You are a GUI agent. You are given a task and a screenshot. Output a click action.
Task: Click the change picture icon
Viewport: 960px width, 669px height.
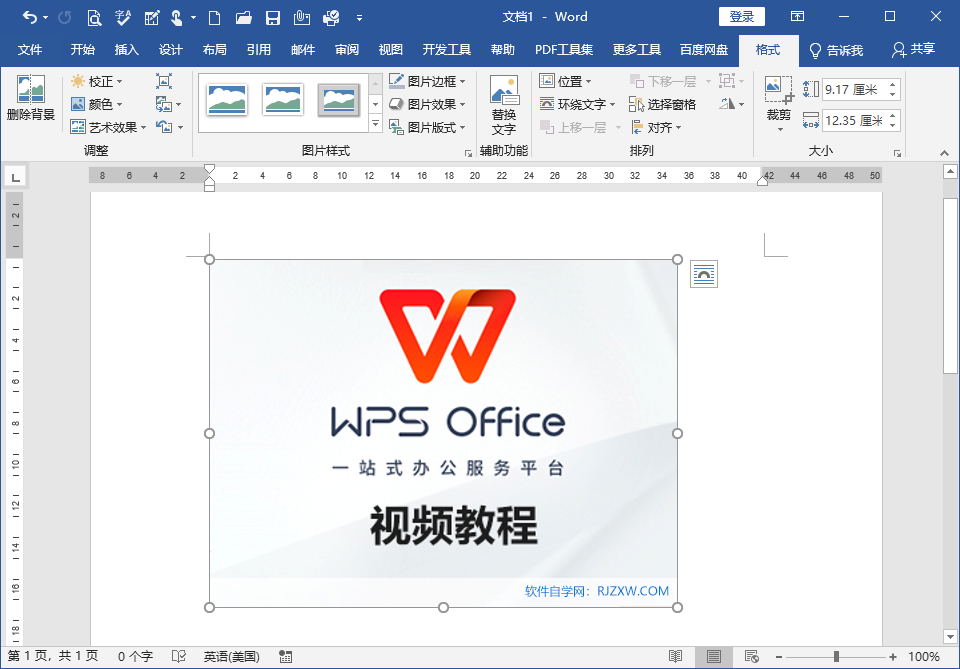point(163,104)
